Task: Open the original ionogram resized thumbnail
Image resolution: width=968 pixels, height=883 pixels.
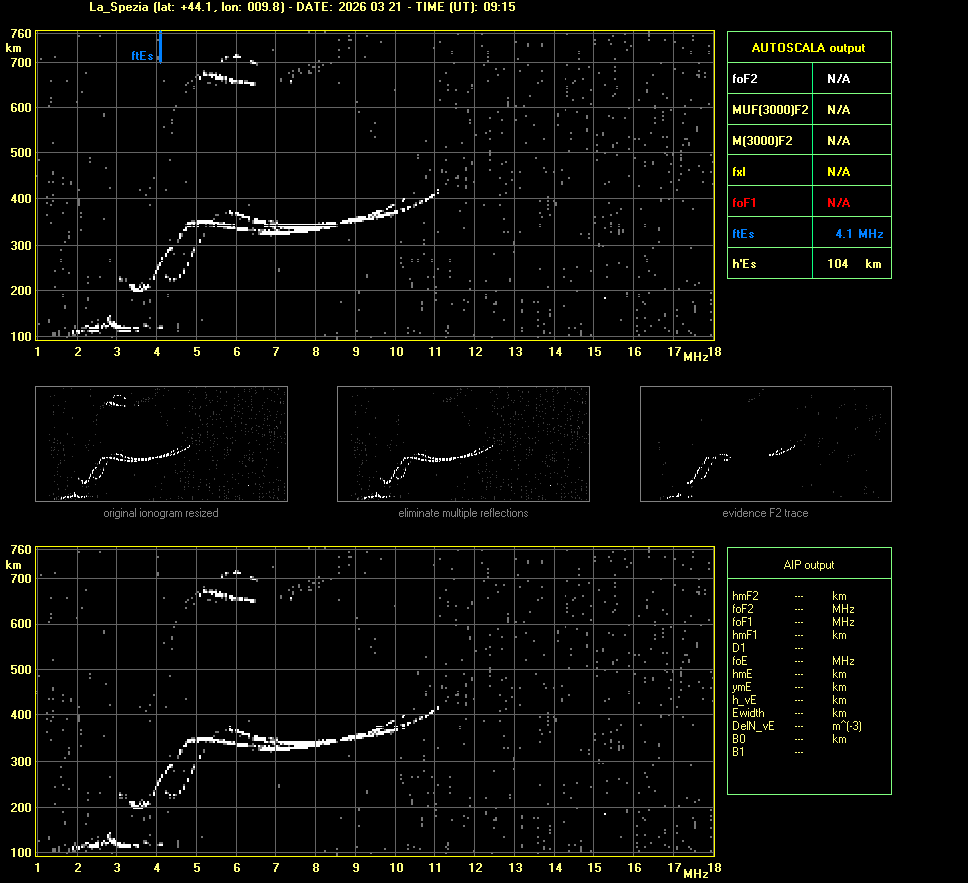Action: point(161,443)
